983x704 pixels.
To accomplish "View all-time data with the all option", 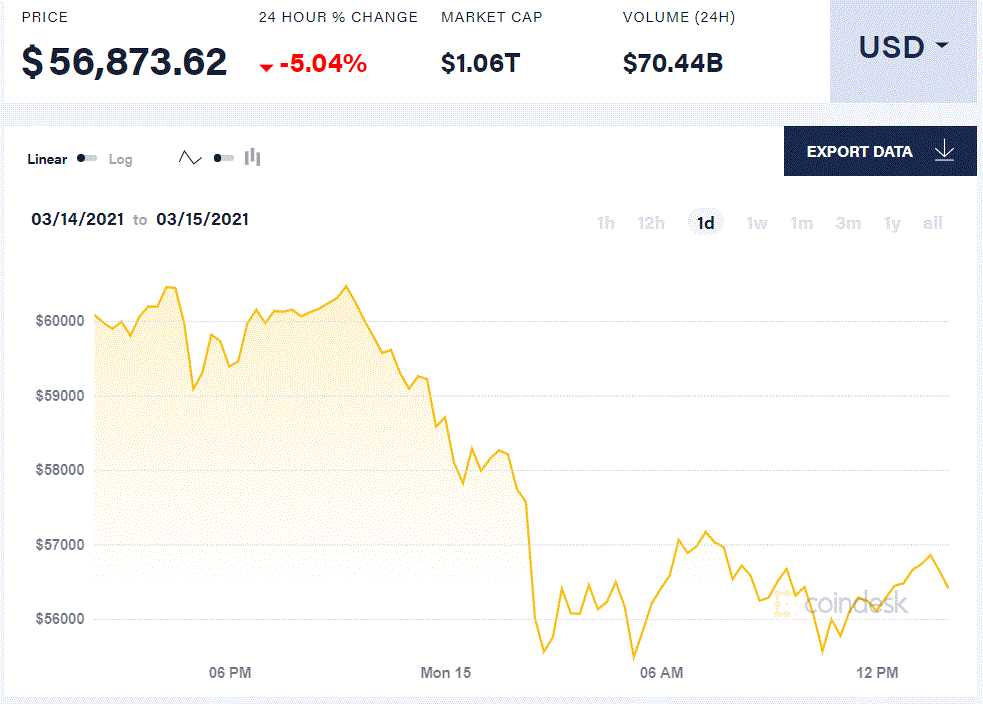I will (932, 223).
